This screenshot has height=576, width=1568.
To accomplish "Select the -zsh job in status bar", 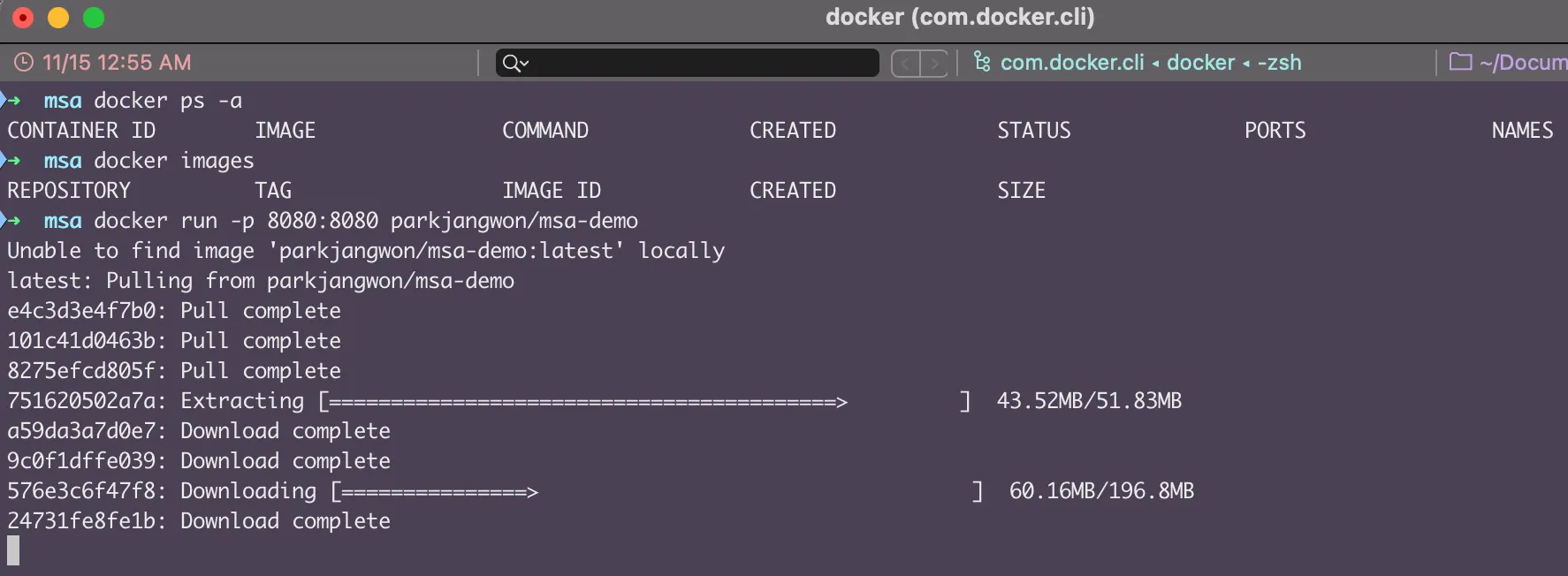I will click(1279, 63).
